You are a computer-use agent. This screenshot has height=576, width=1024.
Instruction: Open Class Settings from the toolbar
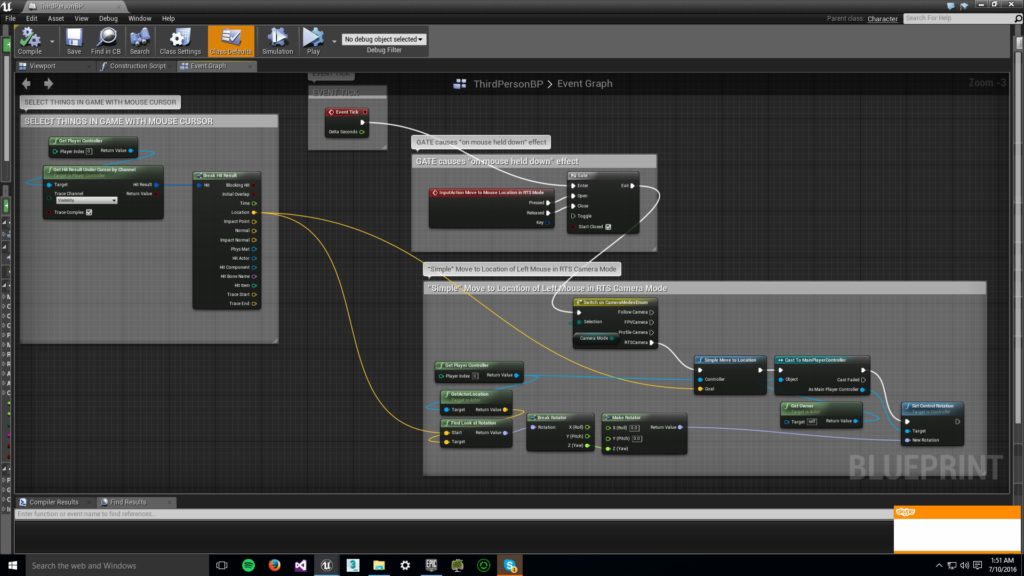tap(180, 40)
